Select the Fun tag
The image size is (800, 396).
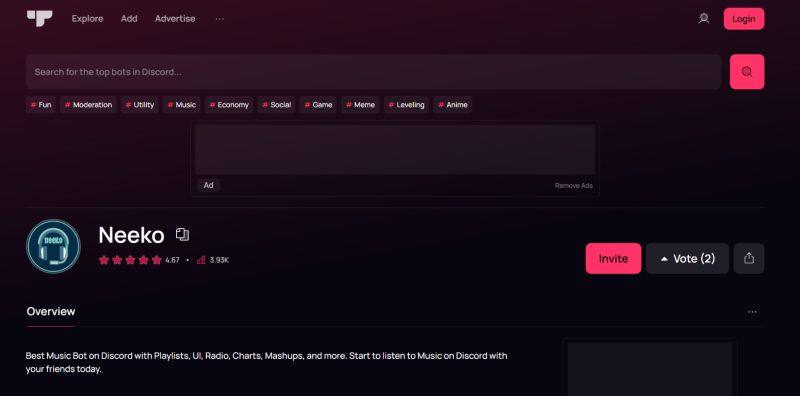pos(41,105)
